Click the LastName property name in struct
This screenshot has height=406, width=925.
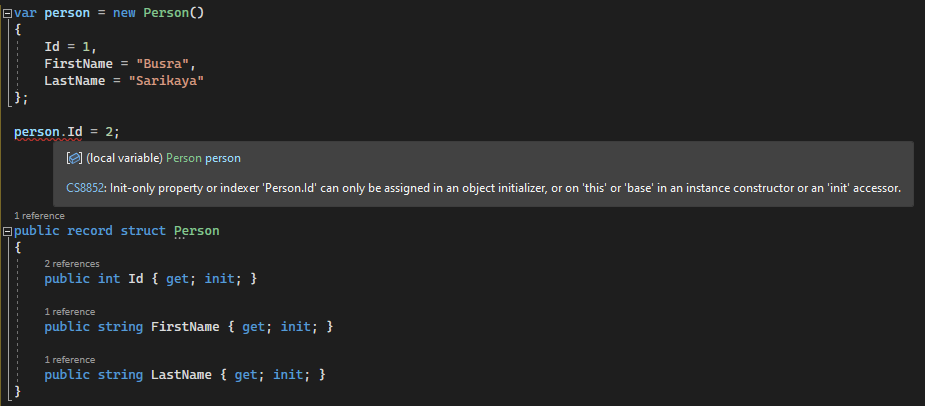click(x=181, y=374)
